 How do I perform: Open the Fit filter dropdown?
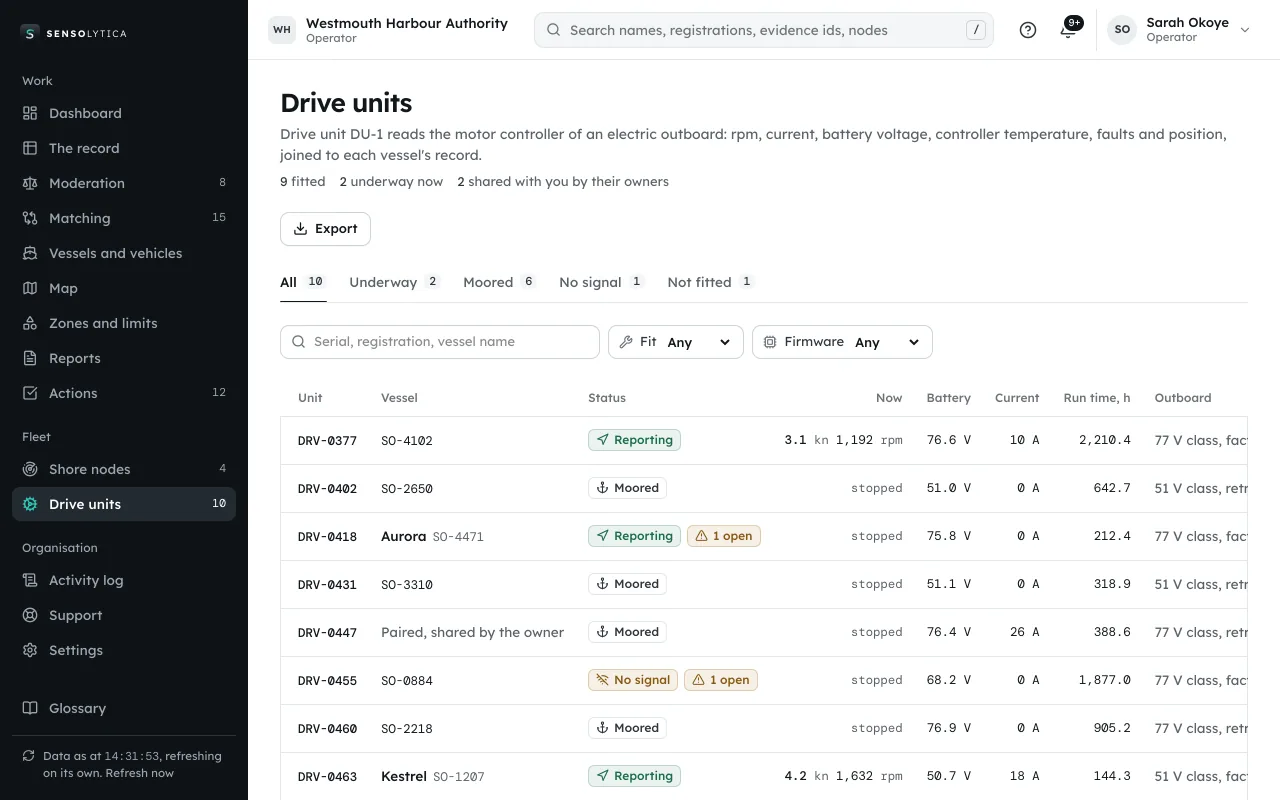(676, 342)
